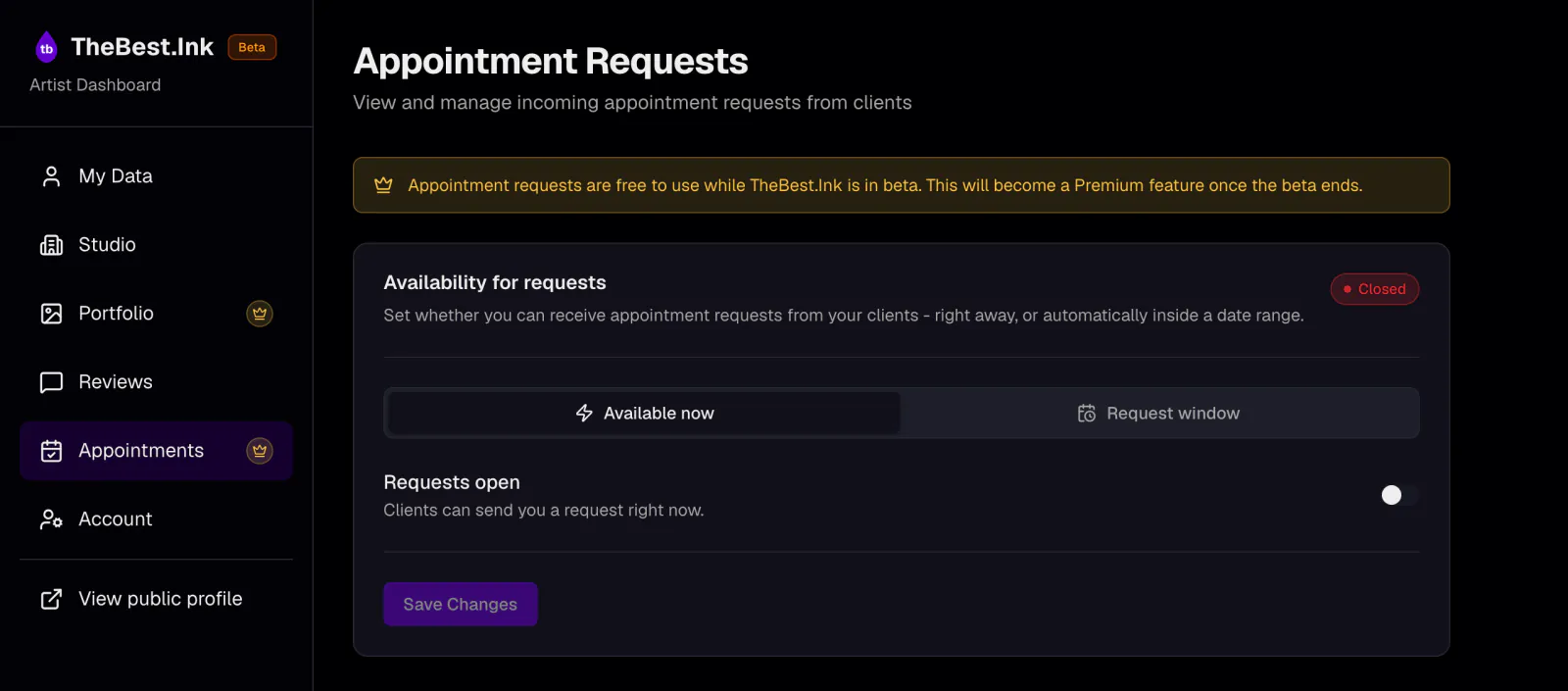This screenshot has width=1568, height=691.
Task: Click the Availability for requests heading
Action: point(495,282)
